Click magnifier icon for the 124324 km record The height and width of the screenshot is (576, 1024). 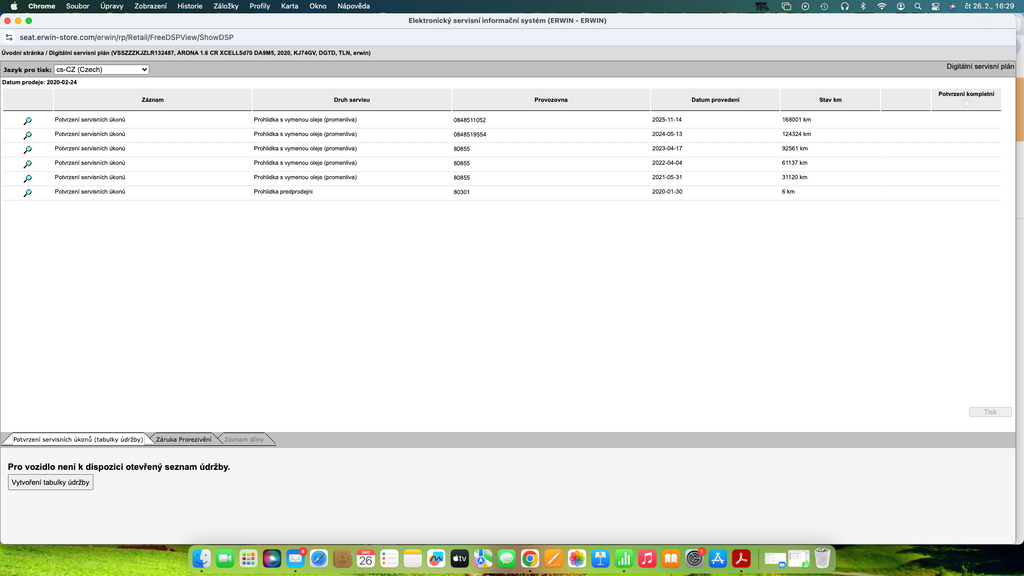[x=28, y=135]
